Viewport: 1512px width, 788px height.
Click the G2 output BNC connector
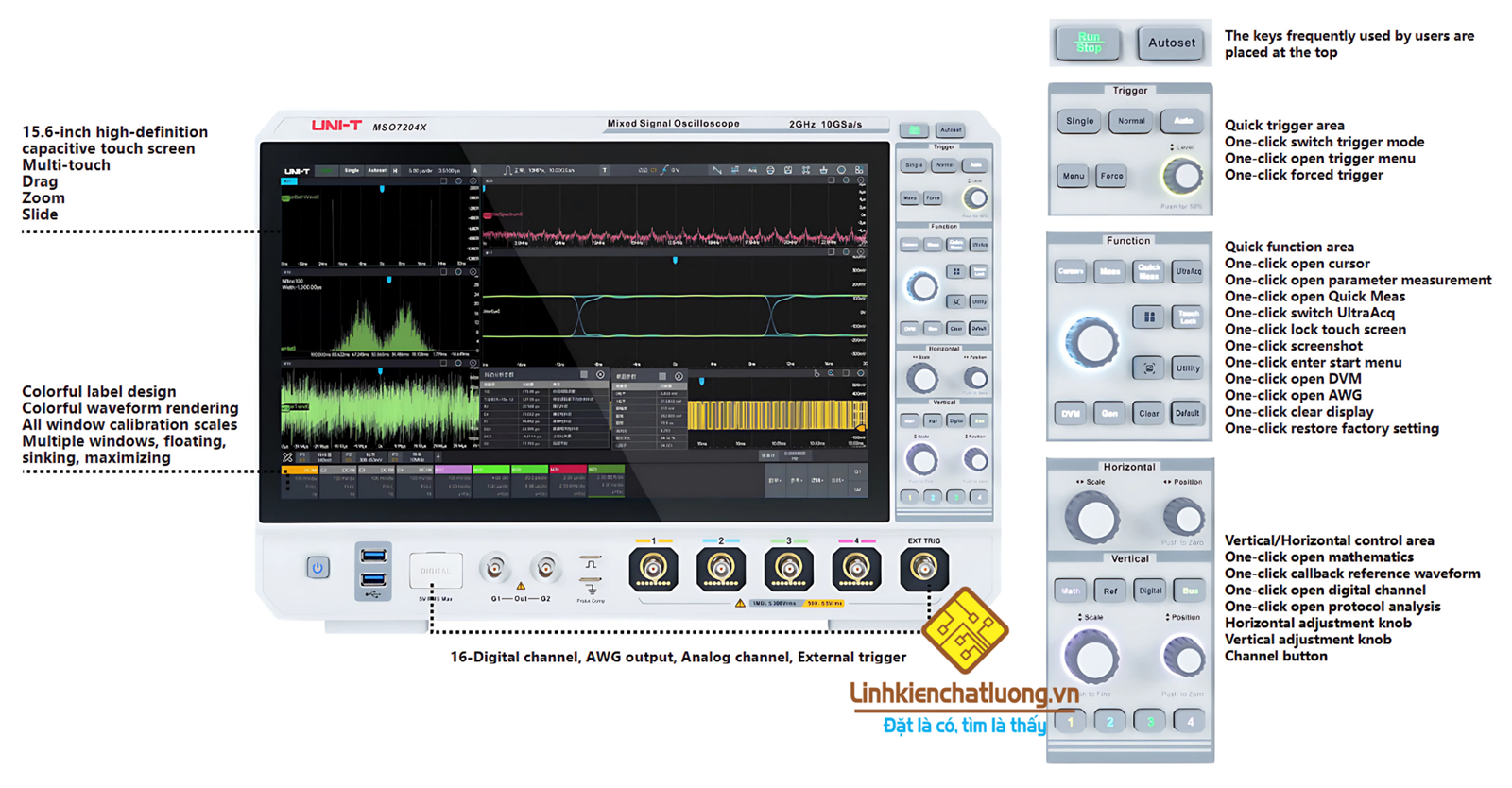click(545, 569)
